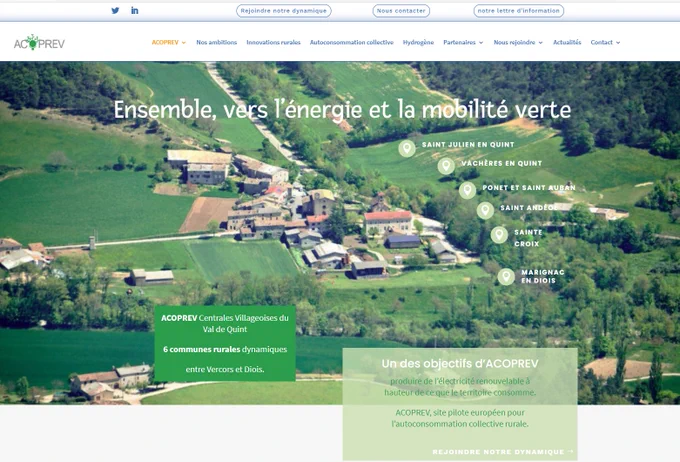Select the Marignac en Diois label
680x462 pixels.
pos(543,276)
